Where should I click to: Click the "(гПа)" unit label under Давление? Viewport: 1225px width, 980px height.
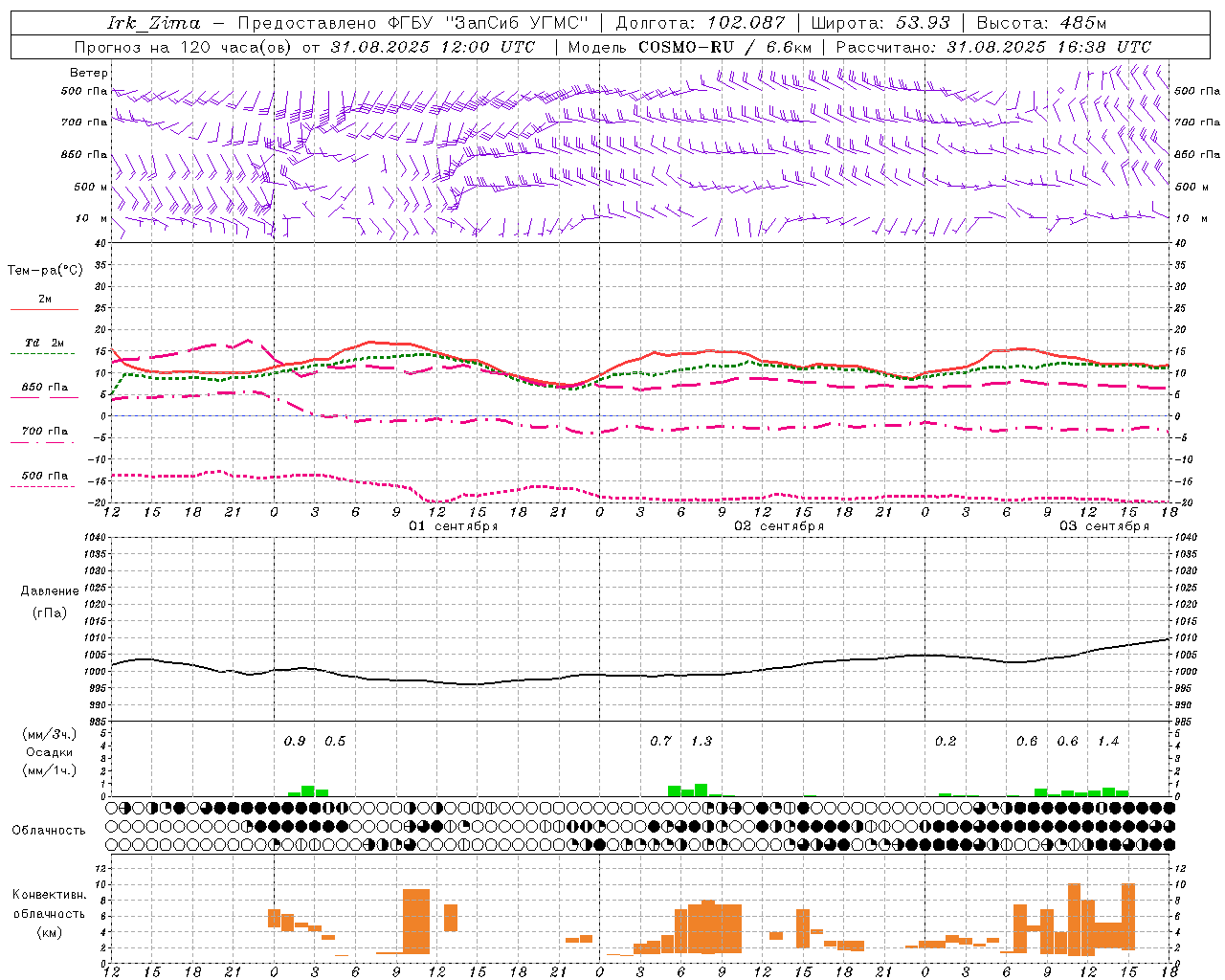click(50, 612)
